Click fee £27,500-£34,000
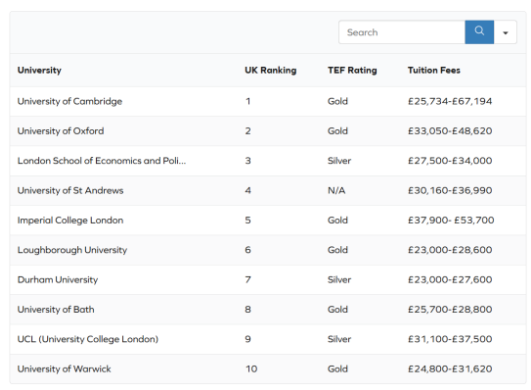 [x=450, y=160]
